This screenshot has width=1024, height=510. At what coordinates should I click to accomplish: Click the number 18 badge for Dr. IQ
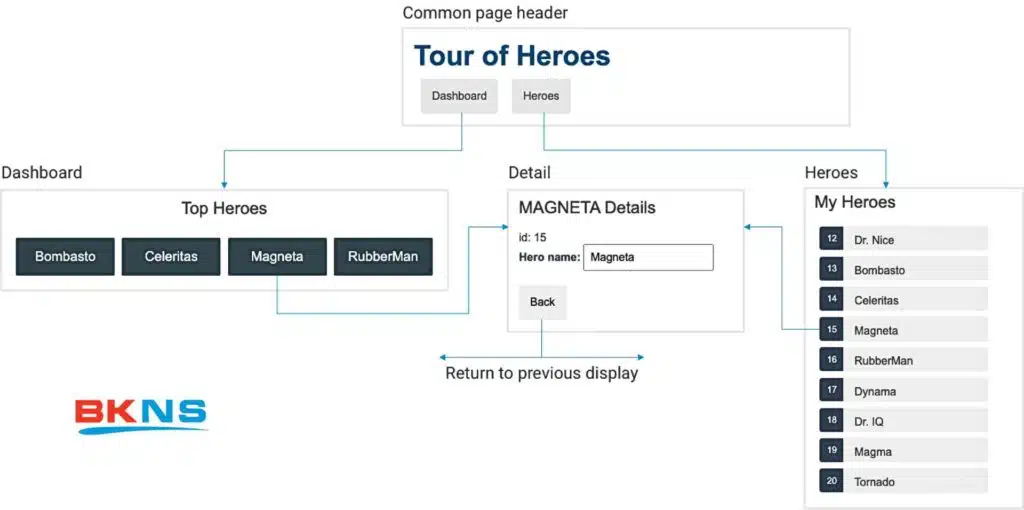pos(831,421)
